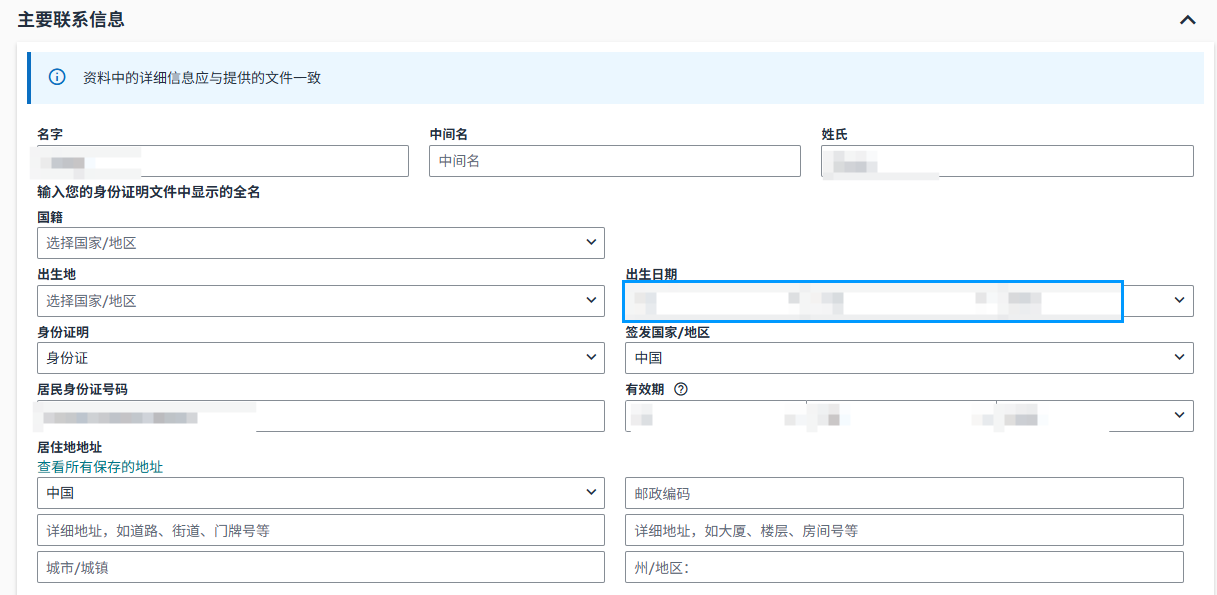Screen dimensions: 1217x595
Task: Click the building address field 详细地址，如大厦、楼层、房间号等
Action: (904, 530)
